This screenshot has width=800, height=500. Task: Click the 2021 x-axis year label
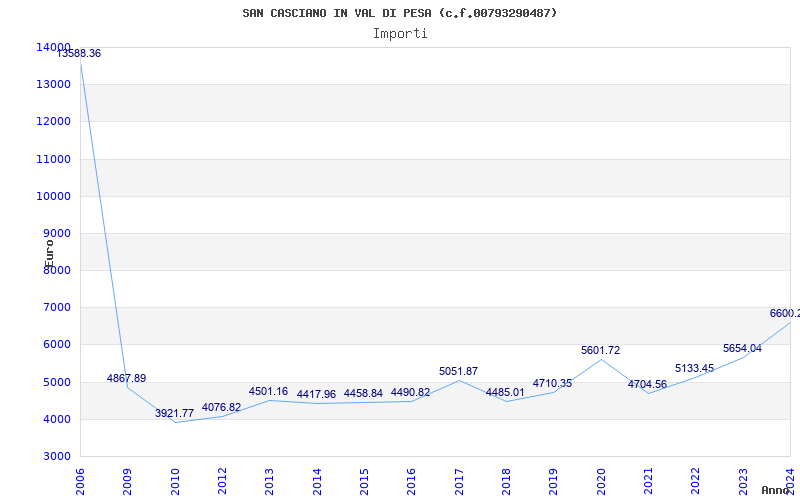(x=648, y=482)
